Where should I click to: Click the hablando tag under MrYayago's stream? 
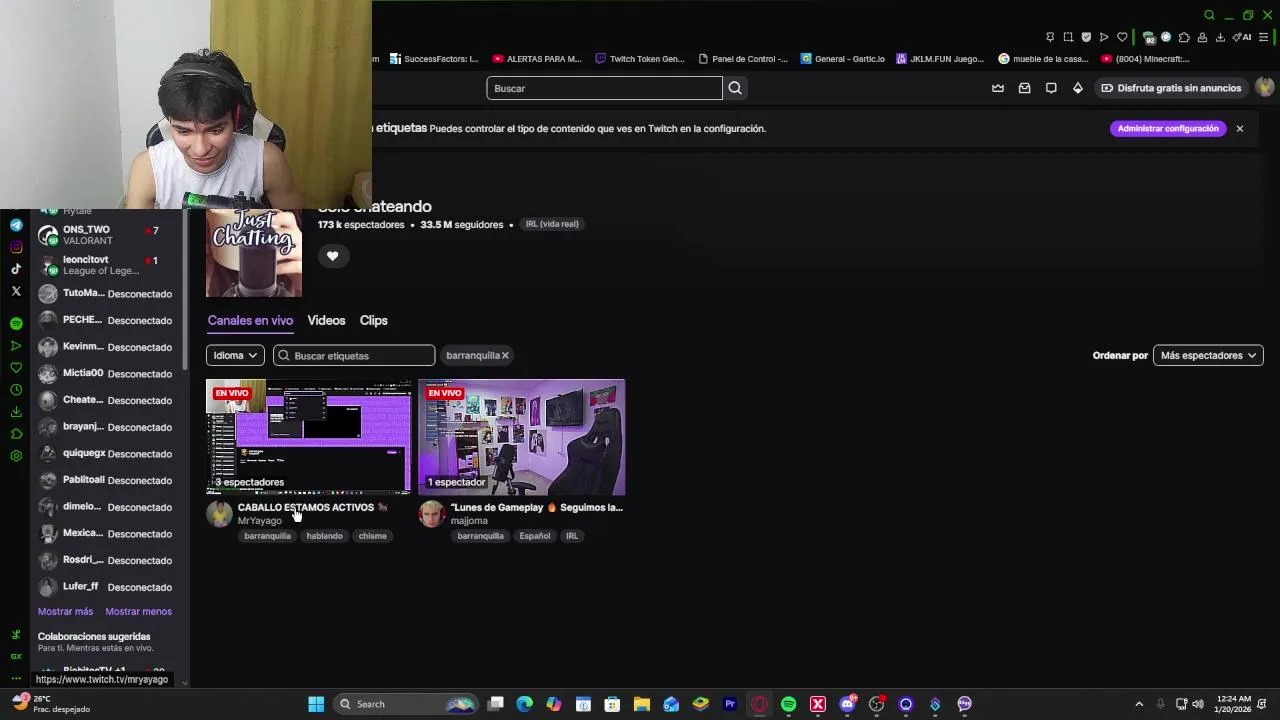pyautogui.click(x=324, y=536)
